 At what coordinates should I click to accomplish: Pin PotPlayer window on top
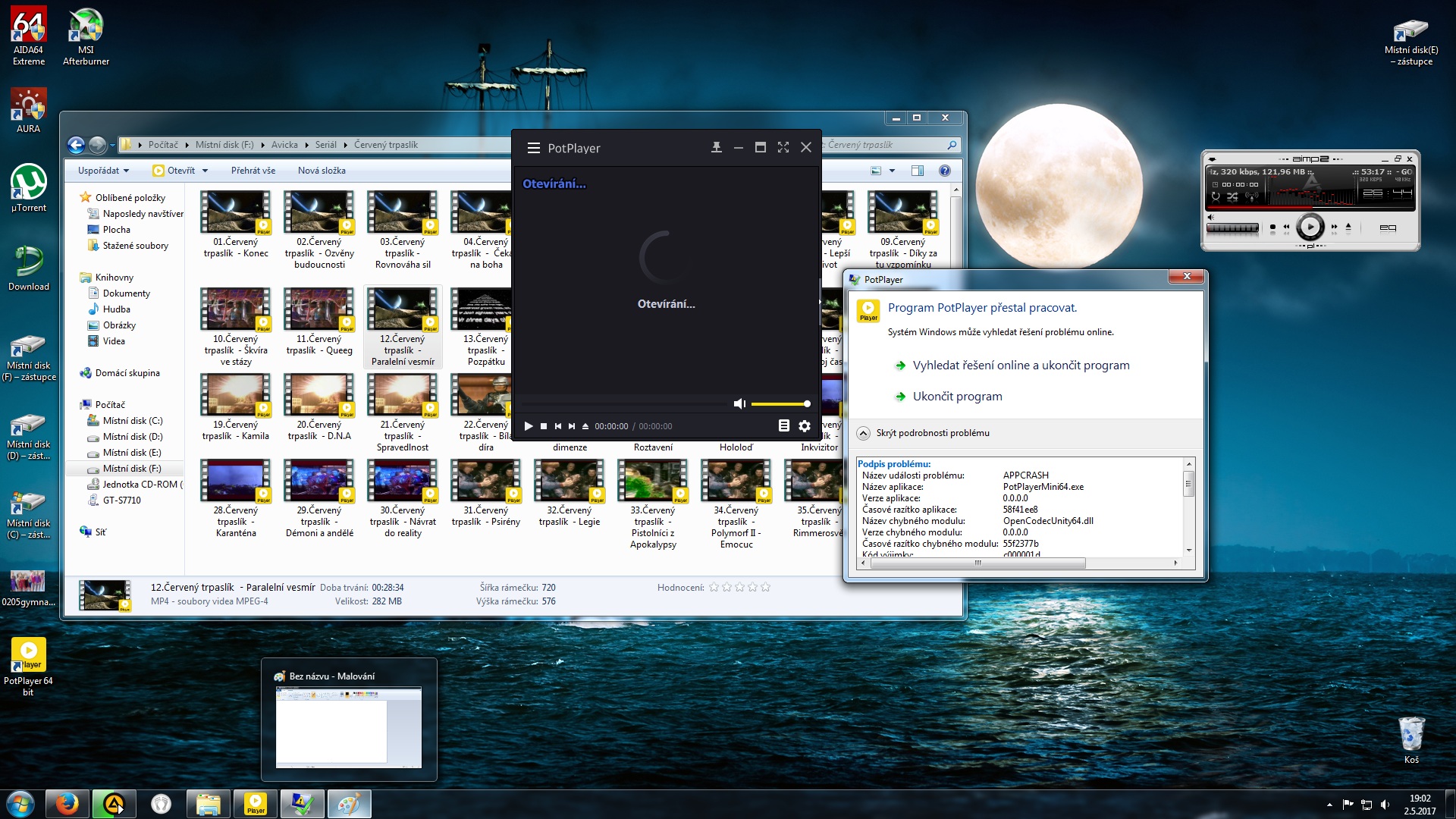pos(716,148)
